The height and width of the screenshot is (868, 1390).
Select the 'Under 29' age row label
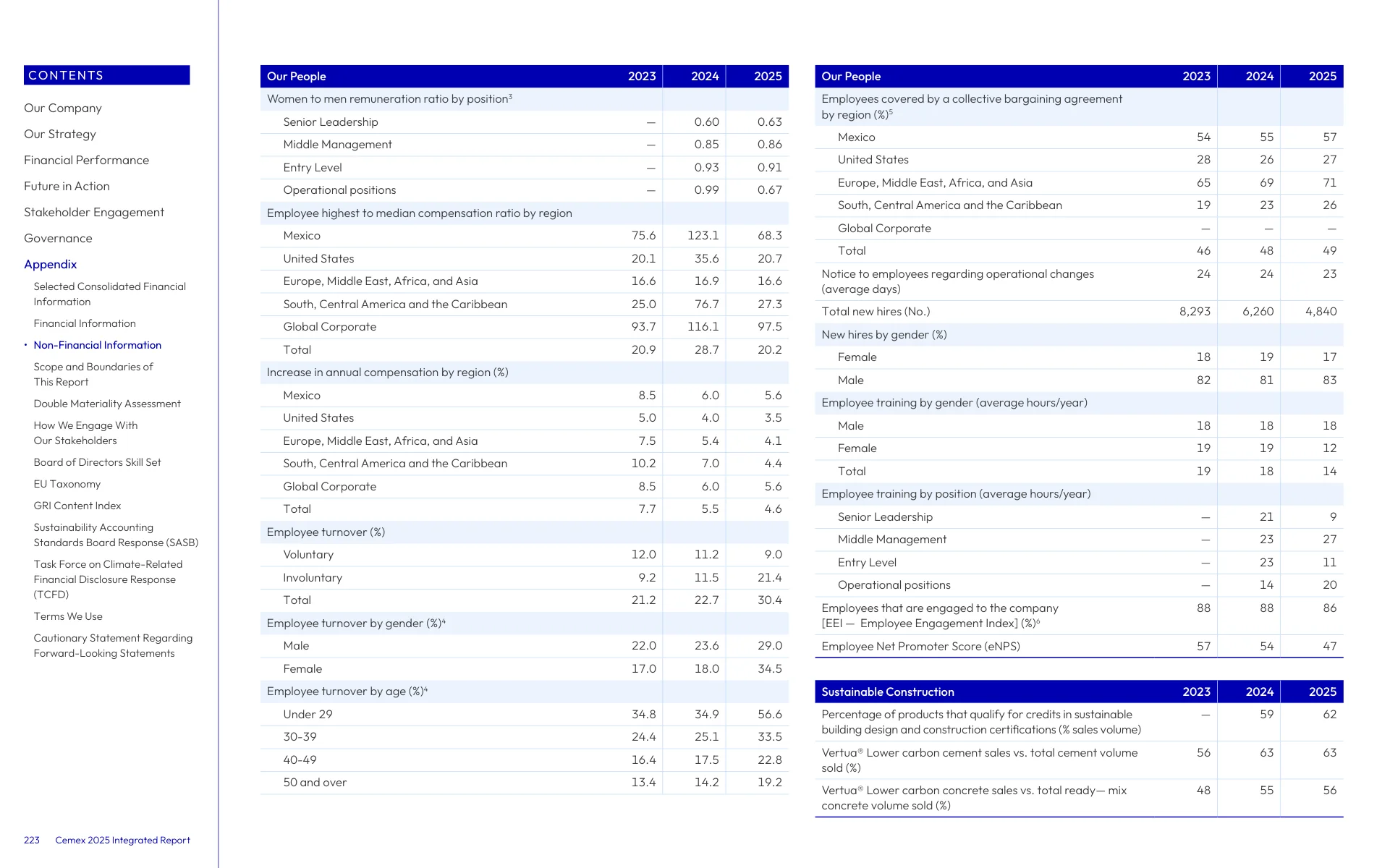[308, 715]
